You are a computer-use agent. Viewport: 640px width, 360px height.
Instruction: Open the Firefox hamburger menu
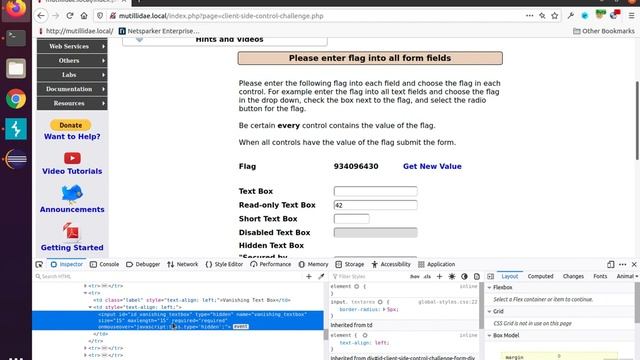(x=631, y=16)
